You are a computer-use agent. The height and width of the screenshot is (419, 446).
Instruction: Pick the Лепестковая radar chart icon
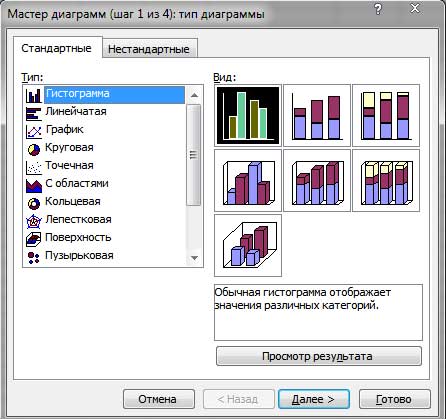(34, 221)
